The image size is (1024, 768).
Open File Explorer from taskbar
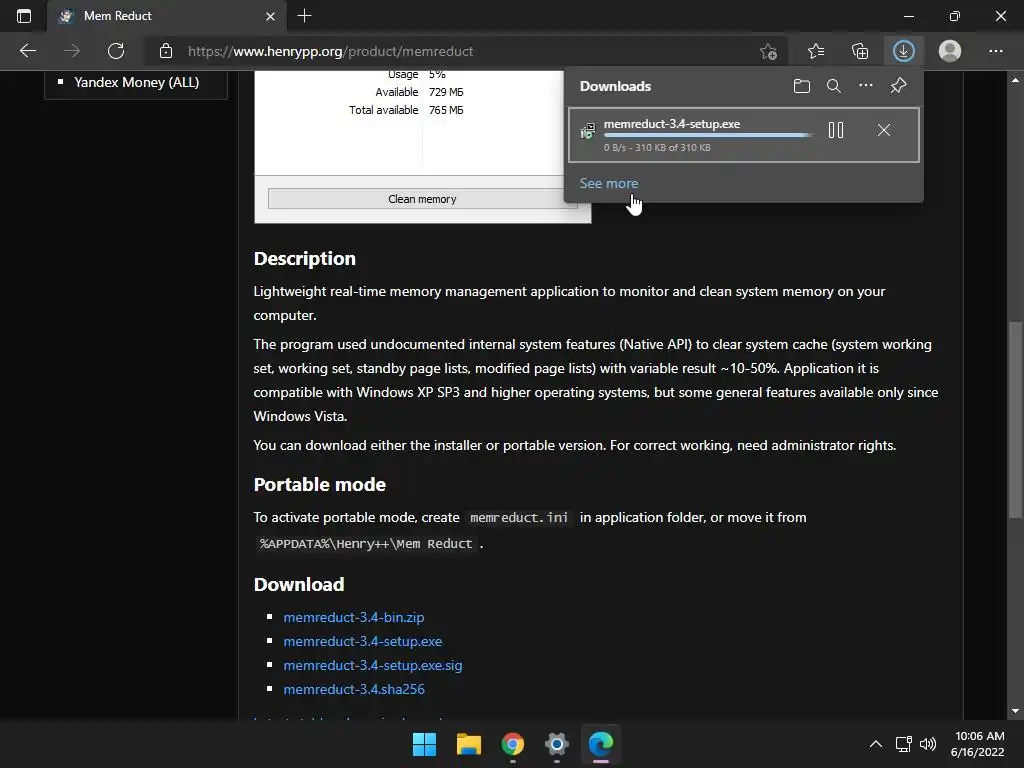pos(468,744)
